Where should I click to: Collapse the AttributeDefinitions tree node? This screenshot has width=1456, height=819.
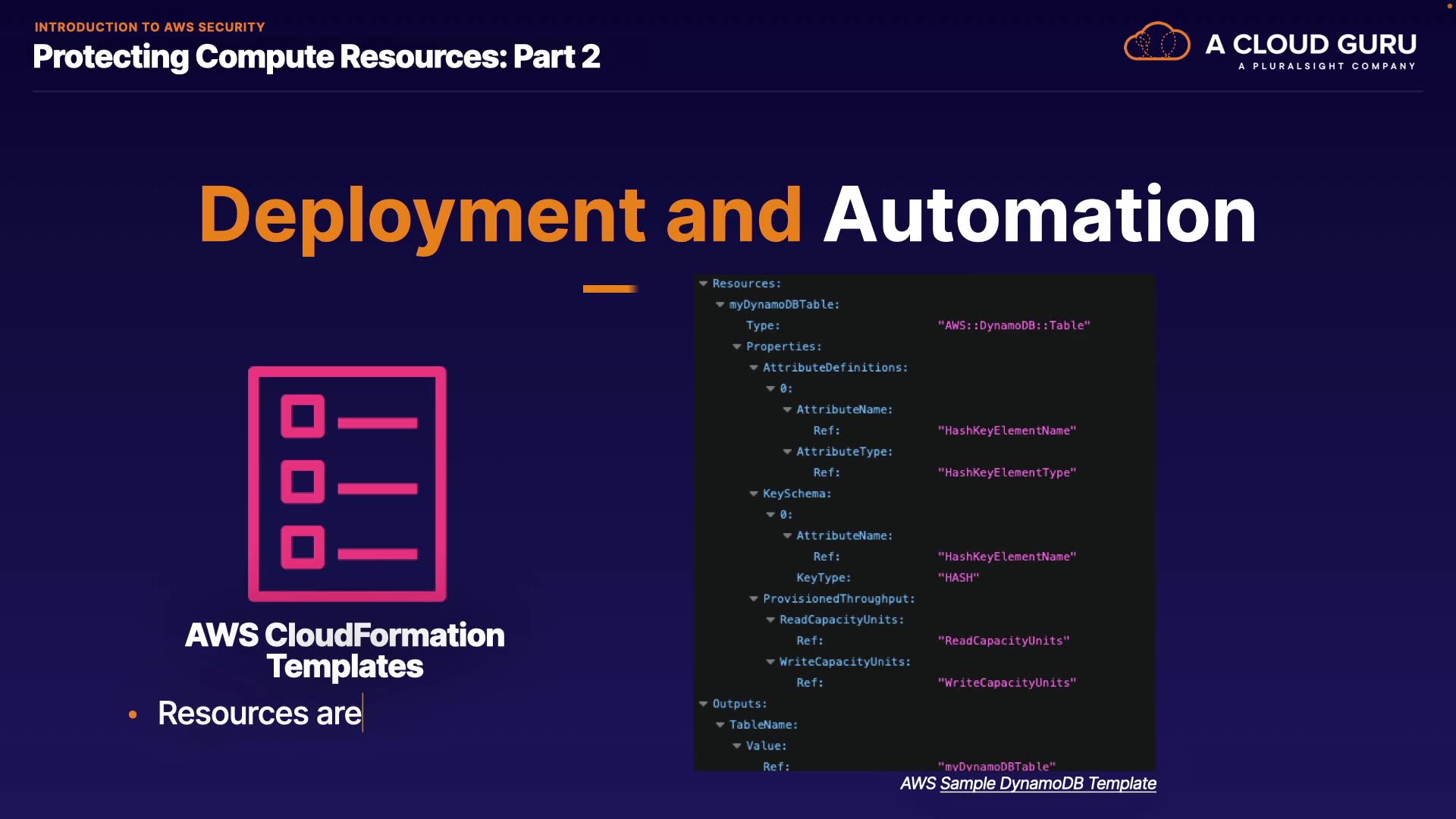(x=754, y=368)
